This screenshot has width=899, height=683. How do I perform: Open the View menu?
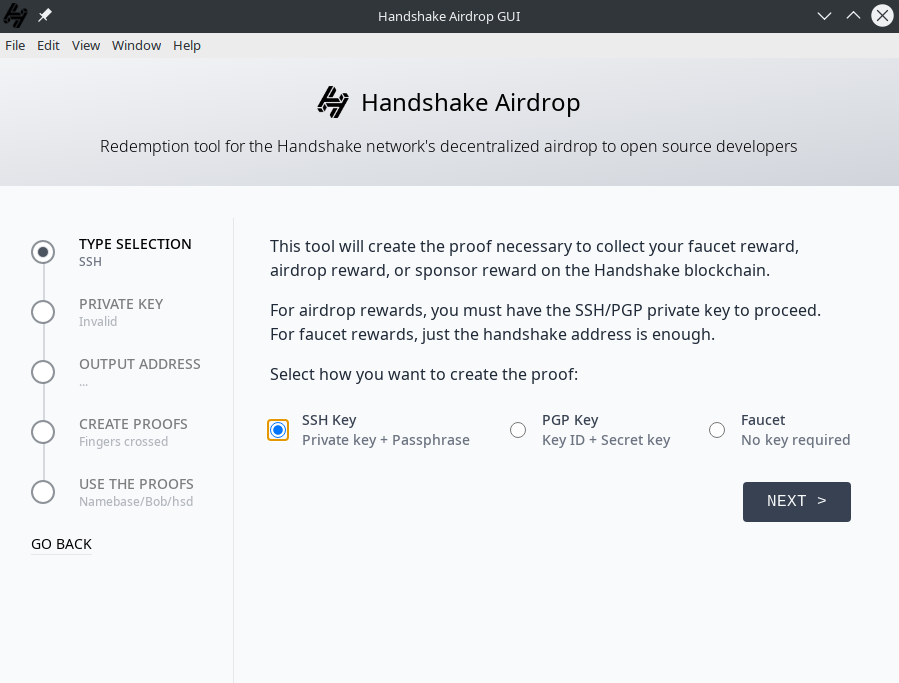click(85, 45)
